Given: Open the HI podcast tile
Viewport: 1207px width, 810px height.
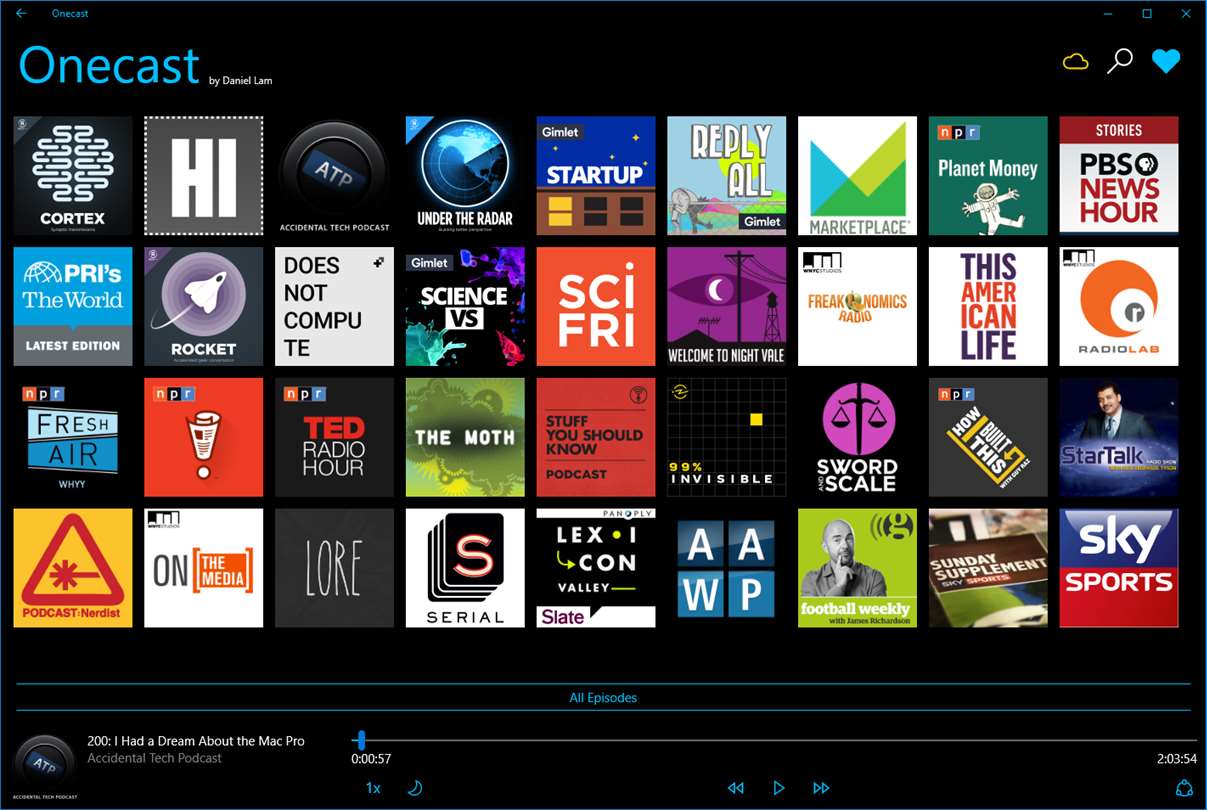Looking at the screenshot, I should click(x=204, y=176).
